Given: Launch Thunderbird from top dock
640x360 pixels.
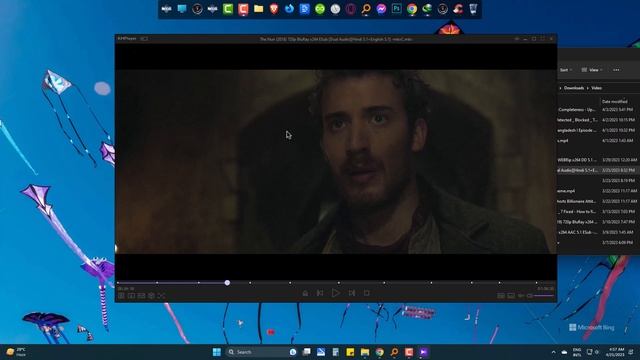Looking at the screenshot, I should (289, 9).
